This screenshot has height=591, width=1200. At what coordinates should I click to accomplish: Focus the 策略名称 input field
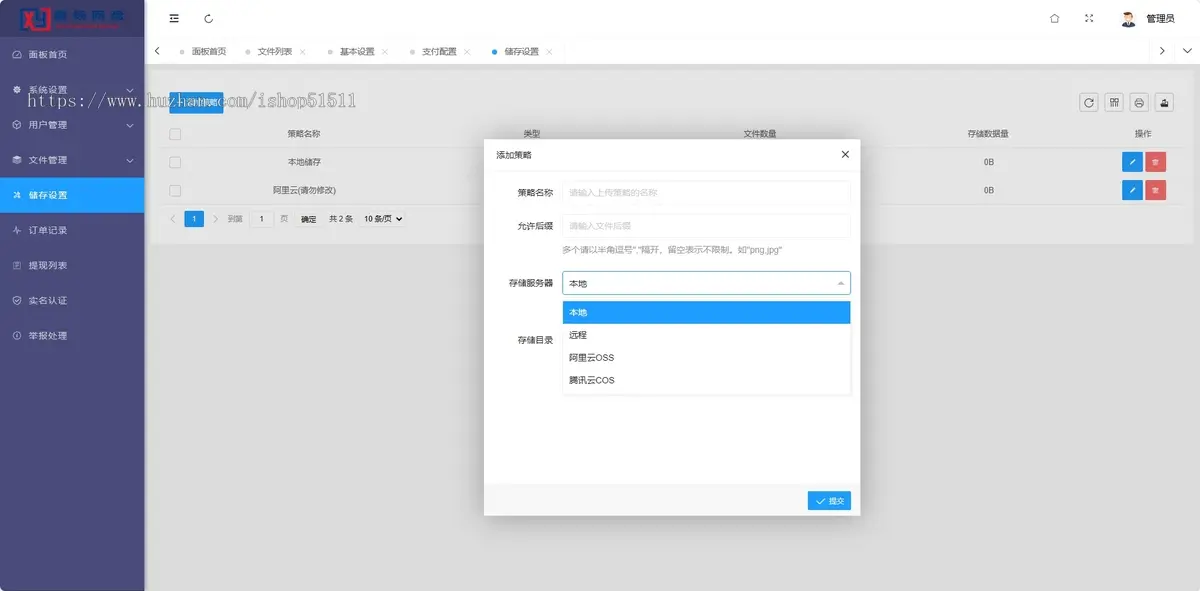point(706,192)
